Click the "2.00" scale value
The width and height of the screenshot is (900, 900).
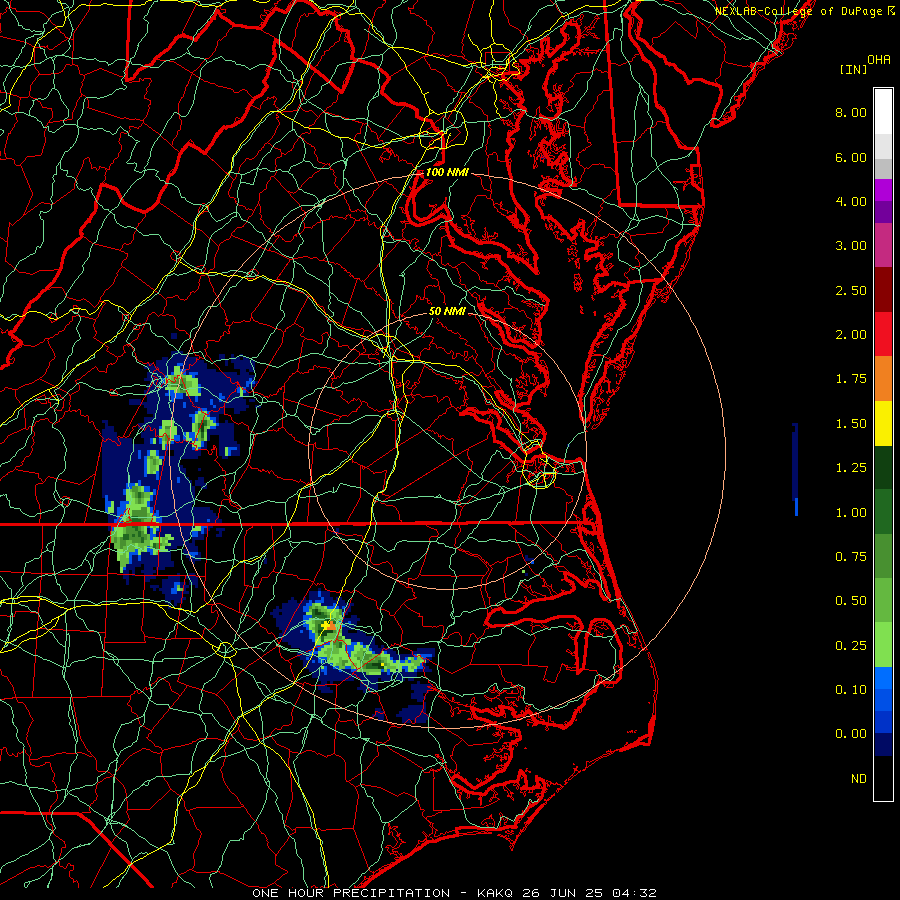pos(851,335)
